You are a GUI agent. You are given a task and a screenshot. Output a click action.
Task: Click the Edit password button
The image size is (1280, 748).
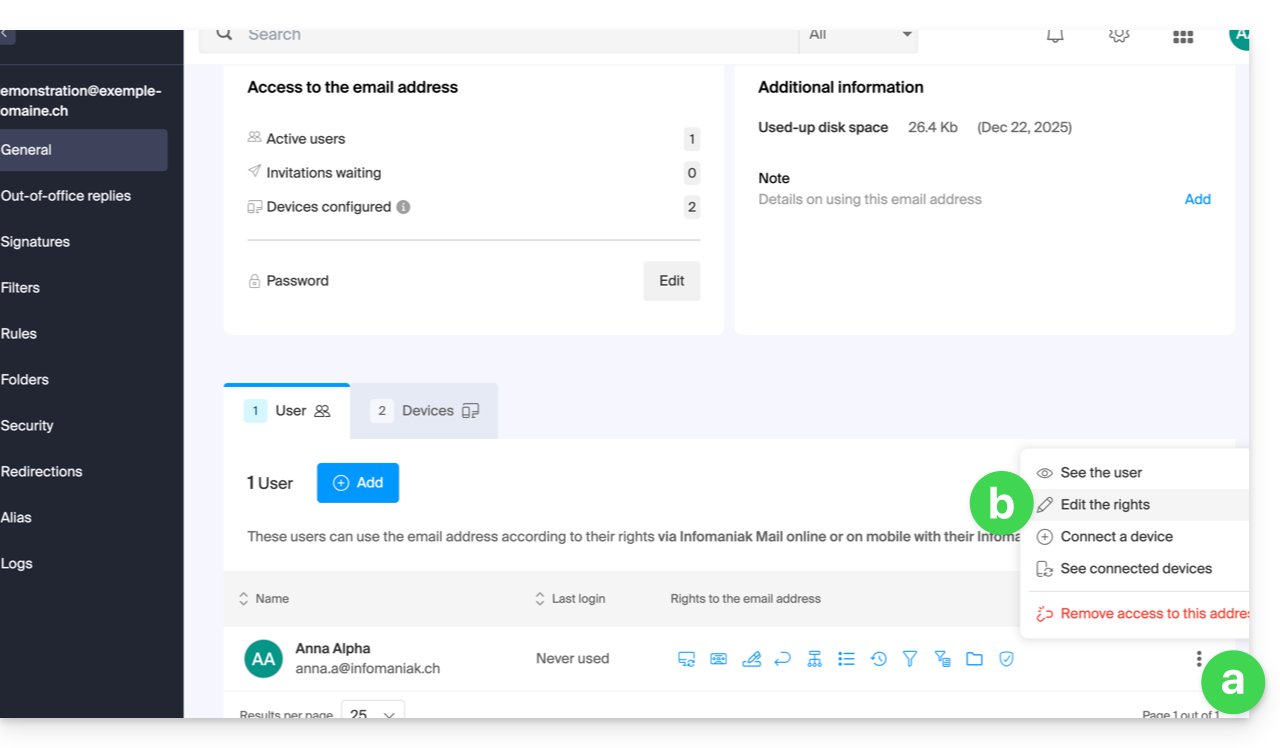[671, 281]
